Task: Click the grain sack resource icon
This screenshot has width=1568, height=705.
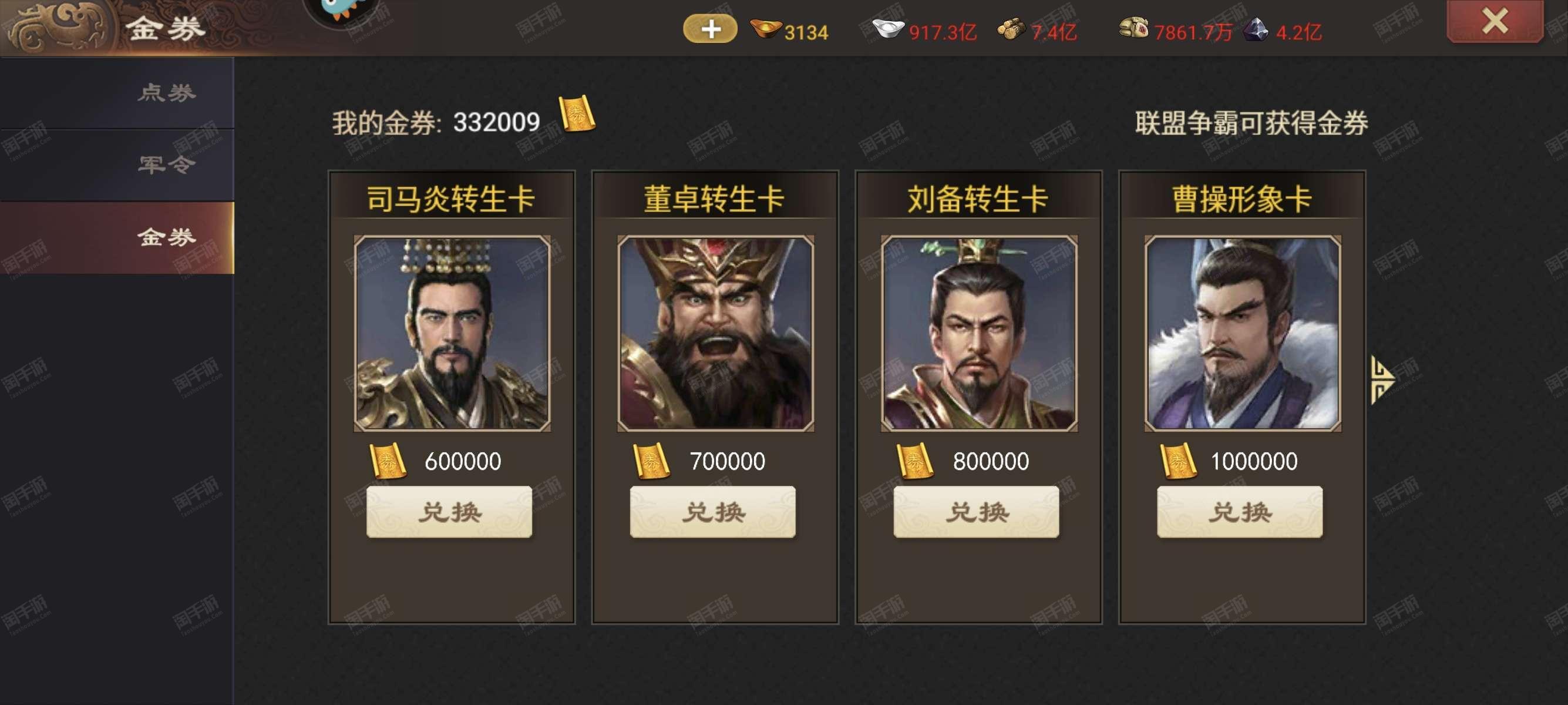Action: tap(1133, 29)
